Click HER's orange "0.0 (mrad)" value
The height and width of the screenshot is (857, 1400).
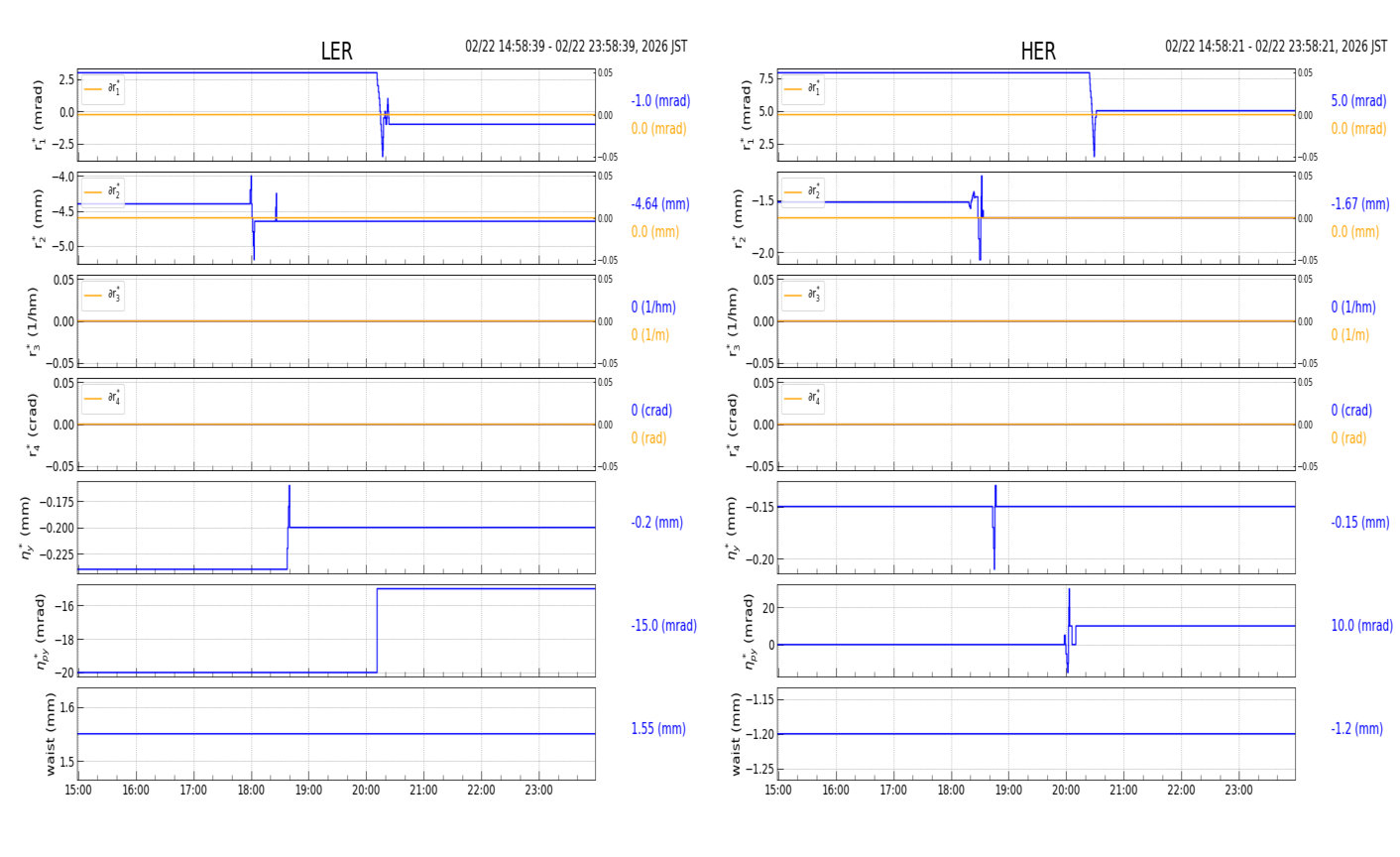click(1358, 129)
